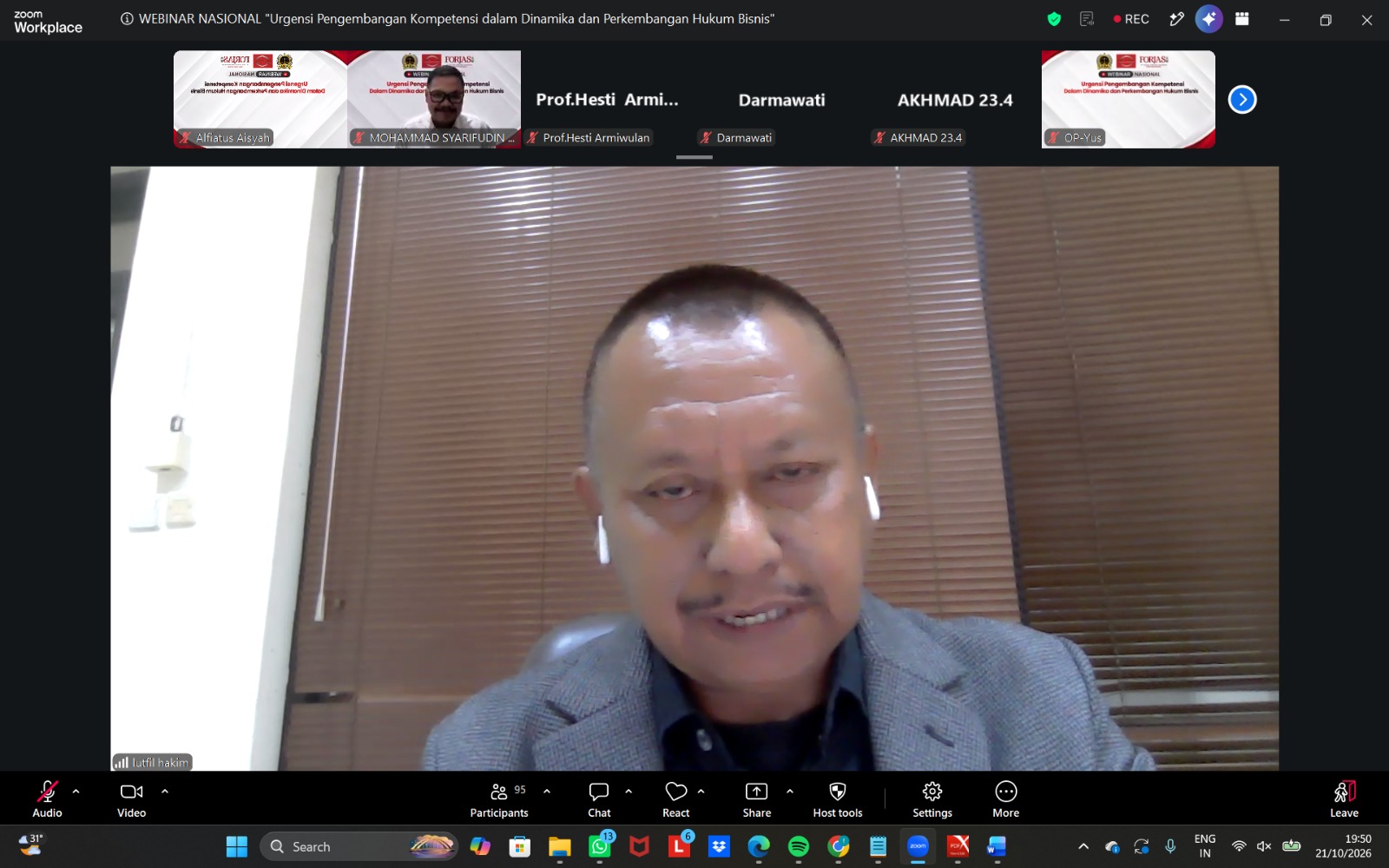The height and width of the screenshot is (868, 1389).
Task: Toggle the Video camera button
Action: (132, 799)
